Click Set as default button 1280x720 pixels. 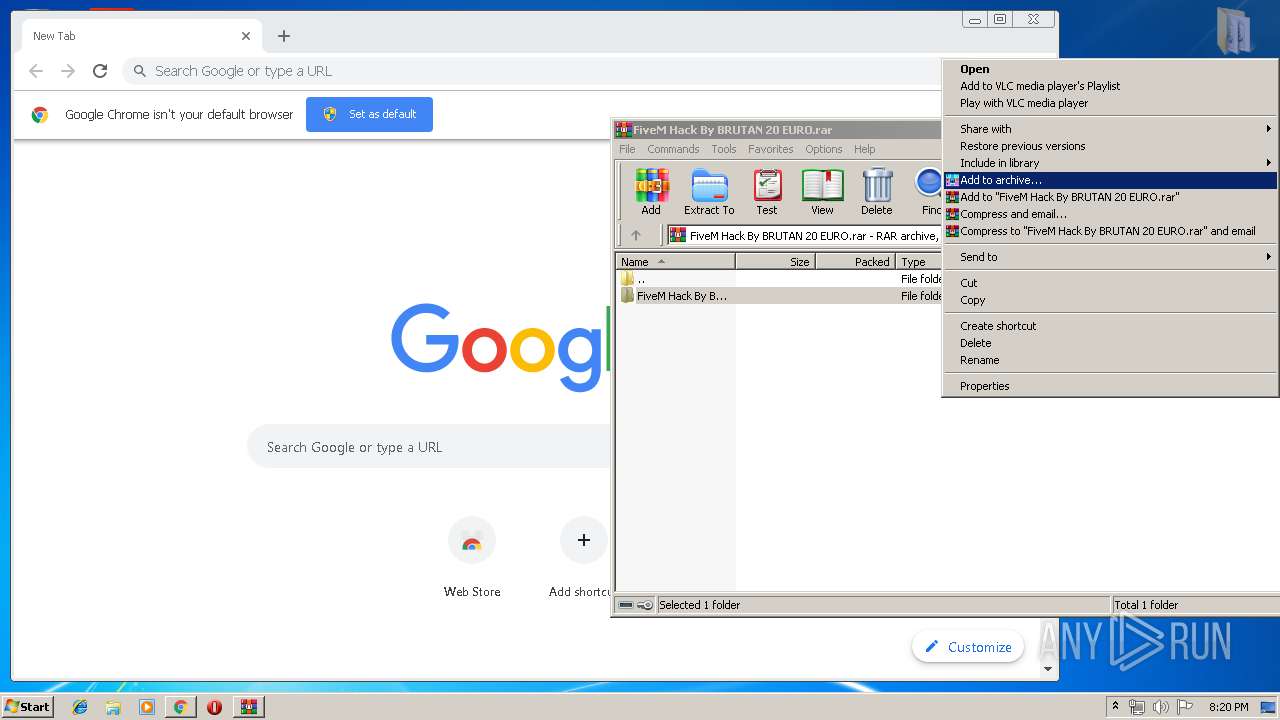point(369,114)
